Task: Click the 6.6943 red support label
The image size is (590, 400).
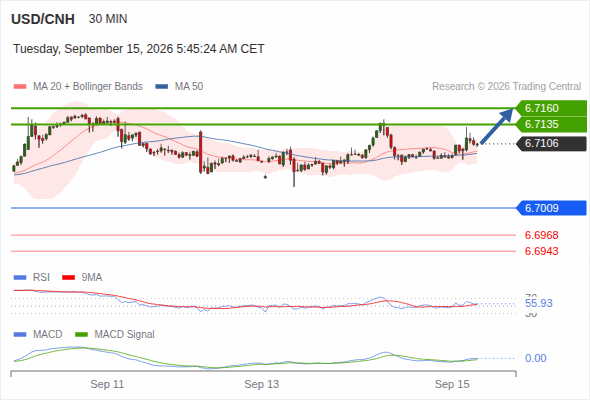Action: point(541,251)
